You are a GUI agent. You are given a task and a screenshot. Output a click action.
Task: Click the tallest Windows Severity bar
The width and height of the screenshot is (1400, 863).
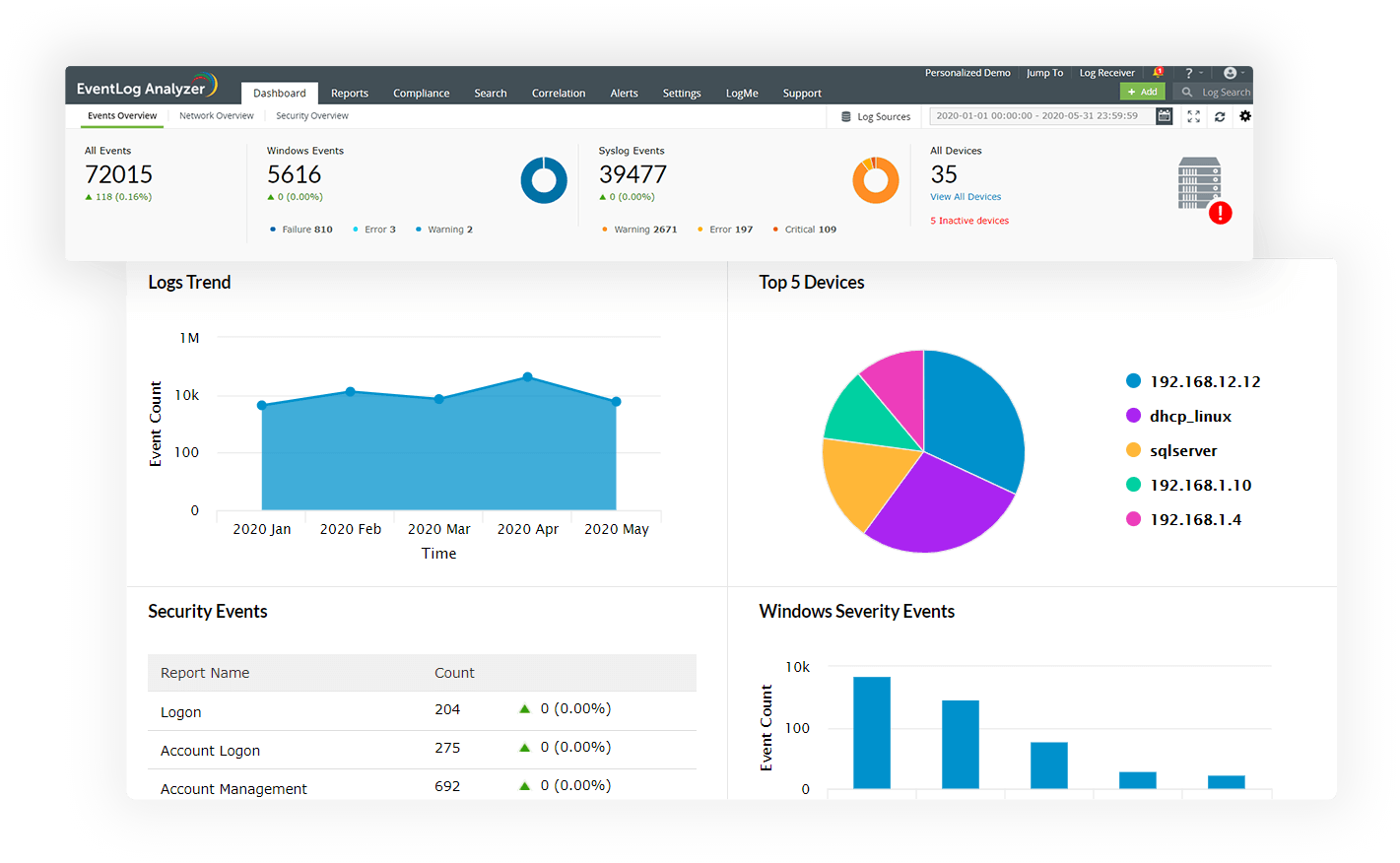[872, 732]
